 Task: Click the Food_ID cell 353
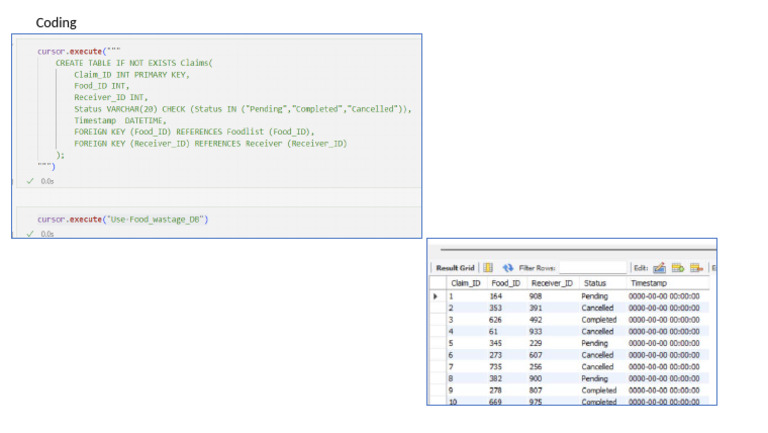point(496,308)
